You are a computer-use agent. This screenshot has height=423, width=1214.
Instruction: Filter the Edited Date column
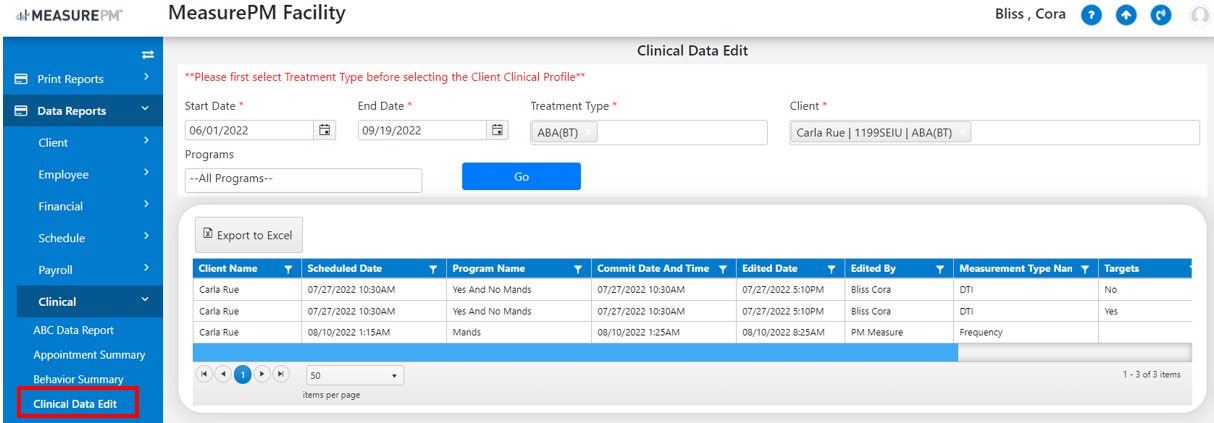831,269
